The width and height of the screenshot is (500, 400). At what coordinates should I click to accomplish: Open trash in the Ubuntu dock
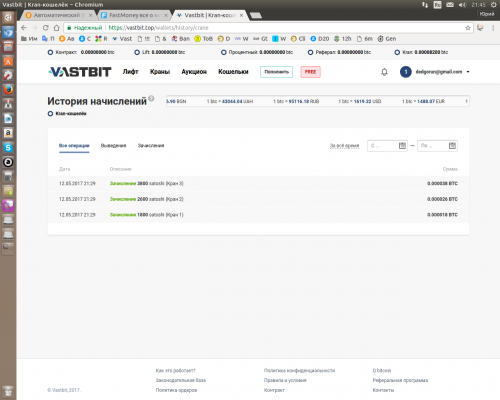[x=8, y=391]
